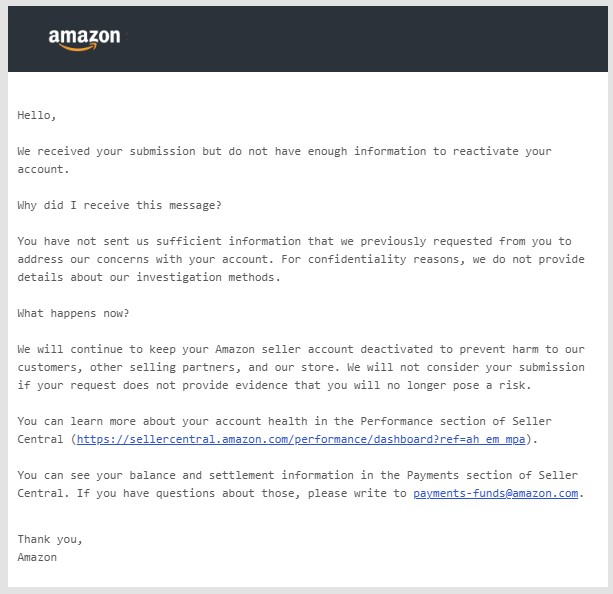Click the line starting "We will continue to keep"

coord(301,349)
